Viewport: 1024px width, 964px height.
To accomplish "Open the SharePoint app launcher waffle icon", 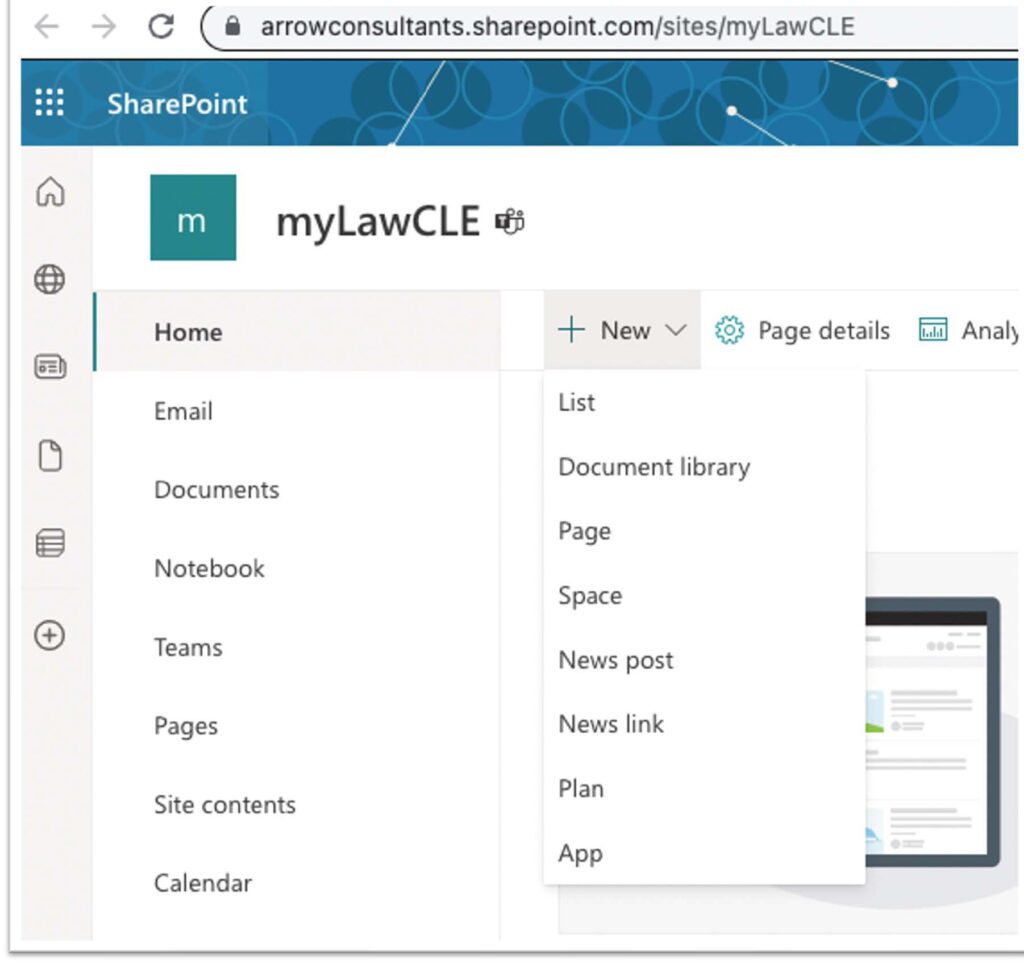I will (x=49, y=103).
